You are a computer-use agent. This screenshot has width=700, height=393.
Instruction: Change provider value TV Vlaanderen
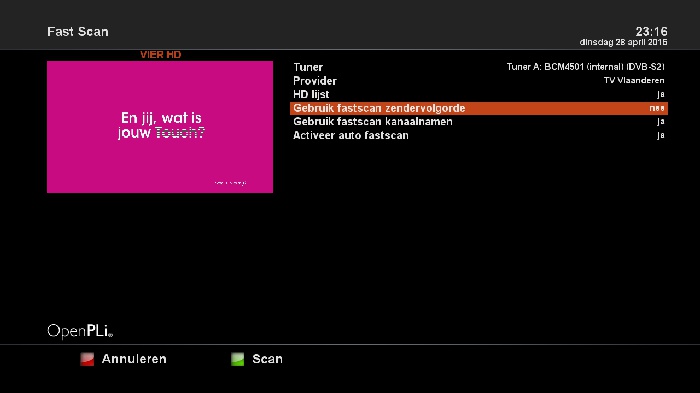[x=634, y=80]
